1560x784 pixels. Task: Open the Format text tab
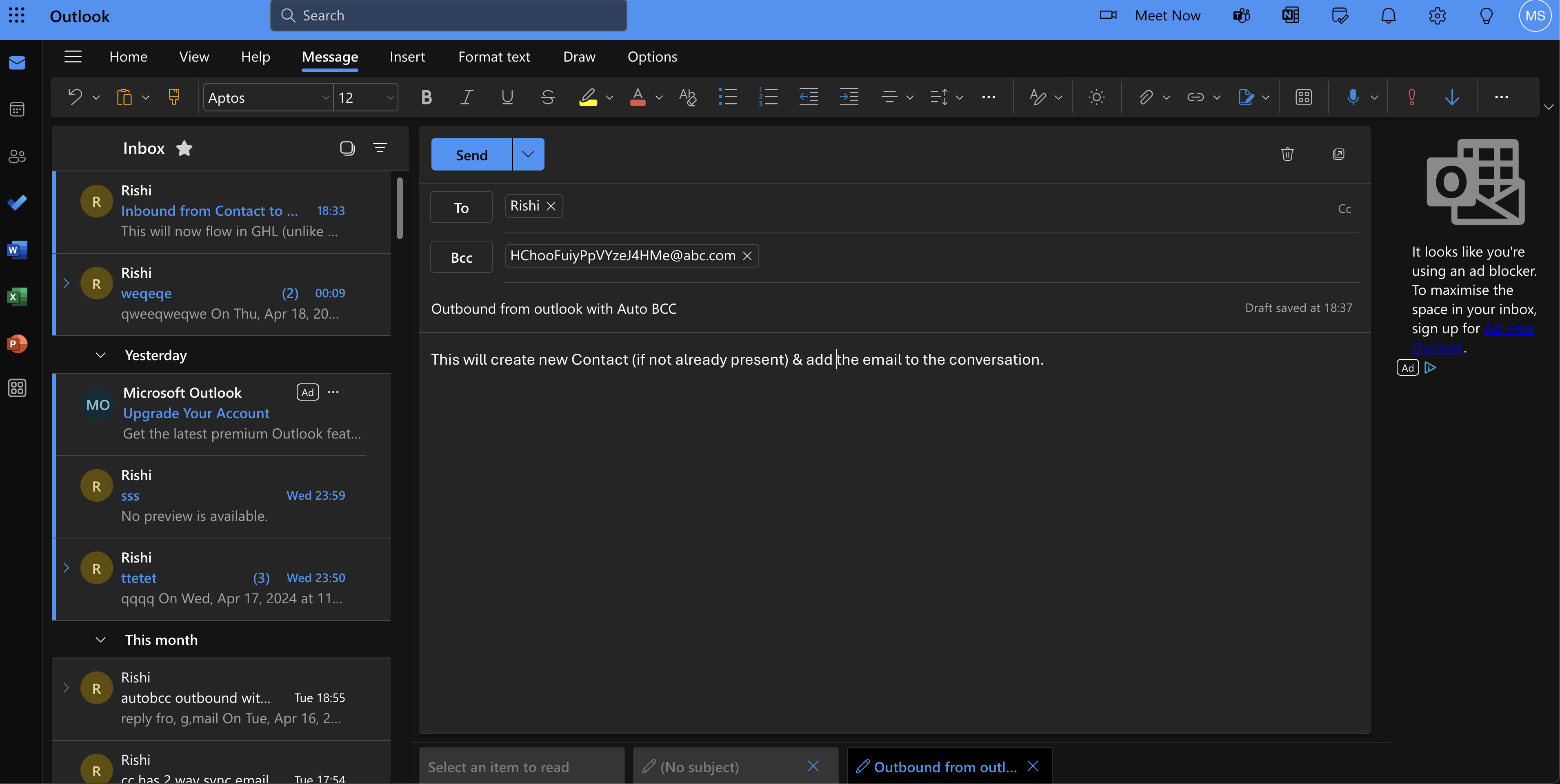tap(493, 57)
